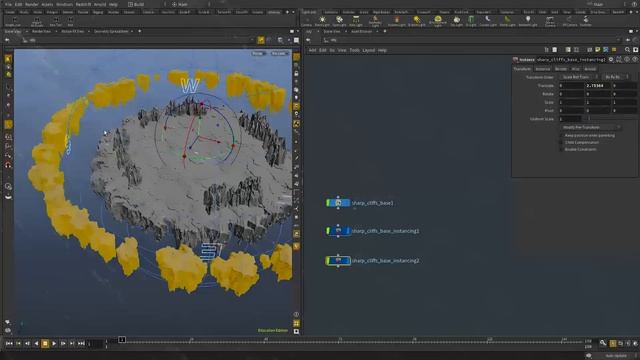Toggle Enable Constraints checkbox
This screenshot has height=360, width=640.
pos(562,149)
